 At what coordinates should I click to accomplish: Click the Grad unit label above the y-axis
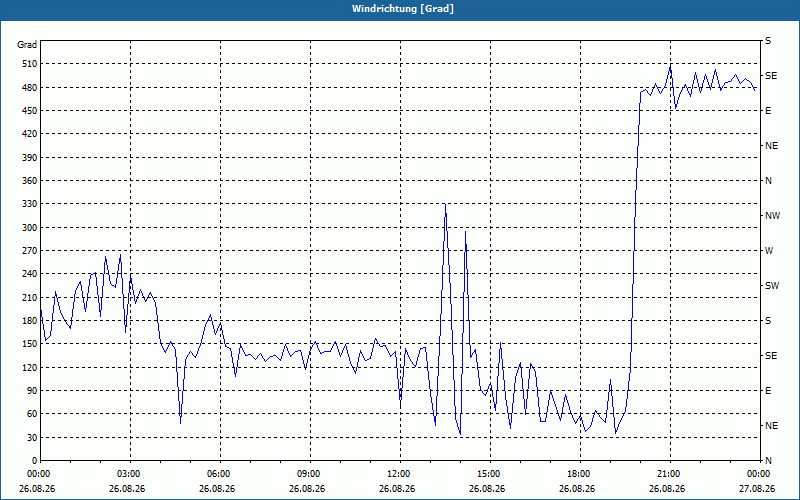[27, 45]
